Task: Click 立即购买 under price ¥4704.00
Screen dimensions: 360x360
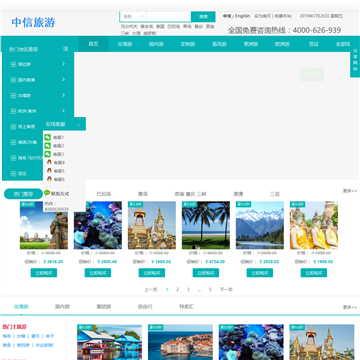Action: 206,273
